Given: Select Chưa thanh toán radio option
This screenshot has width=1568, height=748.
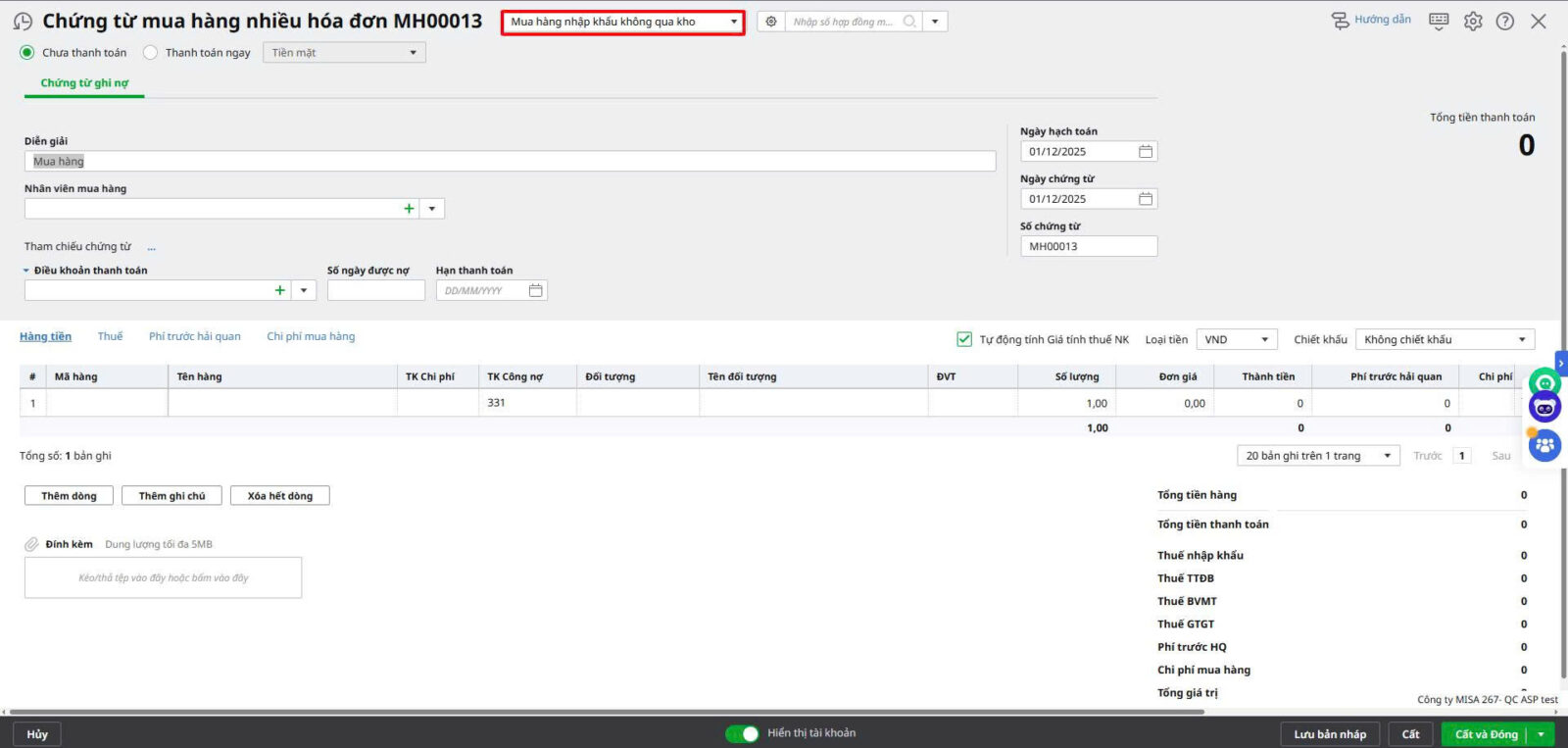Looking at the screenshot, I should (x=27, y=53).
